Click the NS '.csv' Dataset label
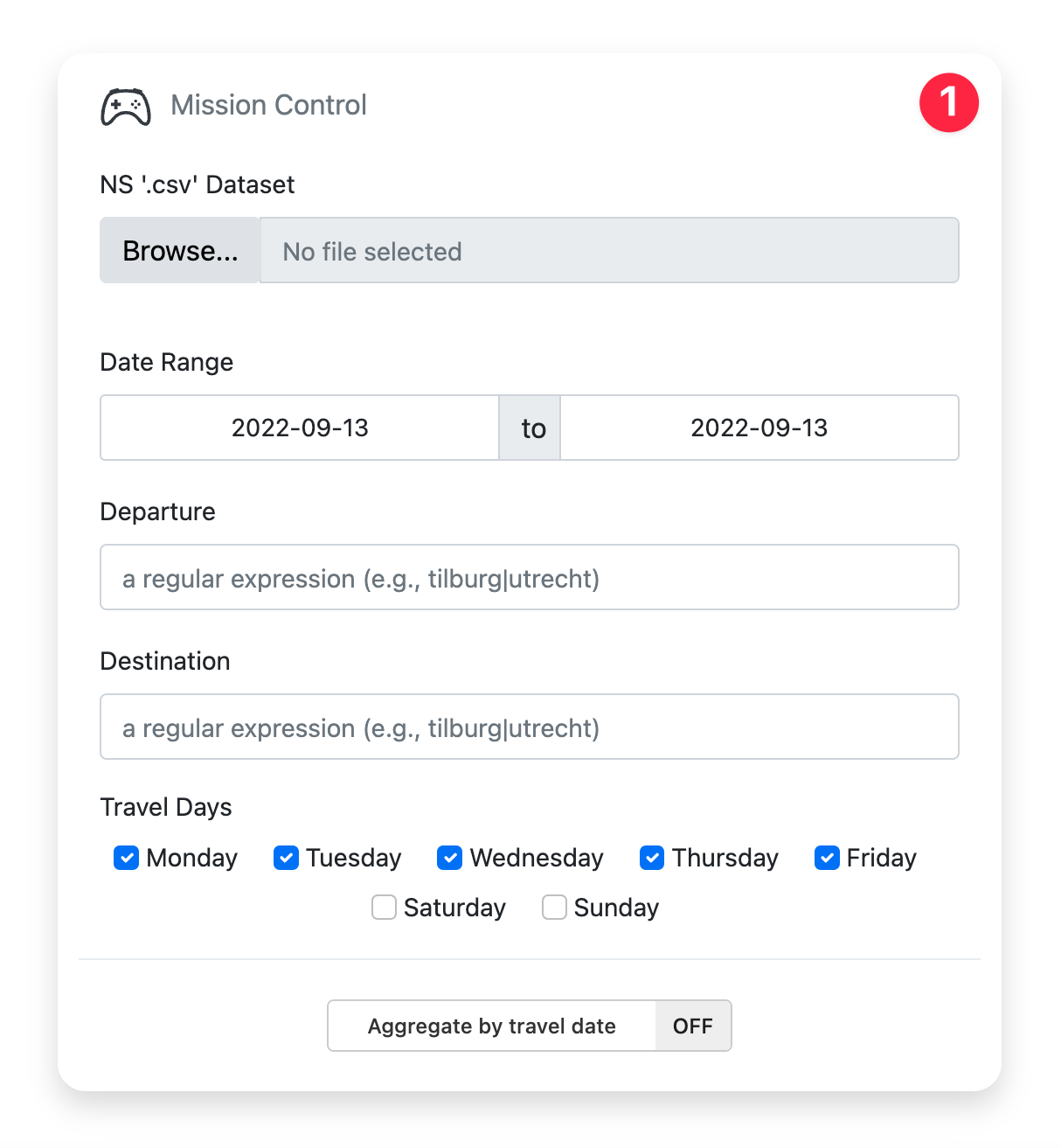The image size is (1061, 1148). (x=198, y=185)
